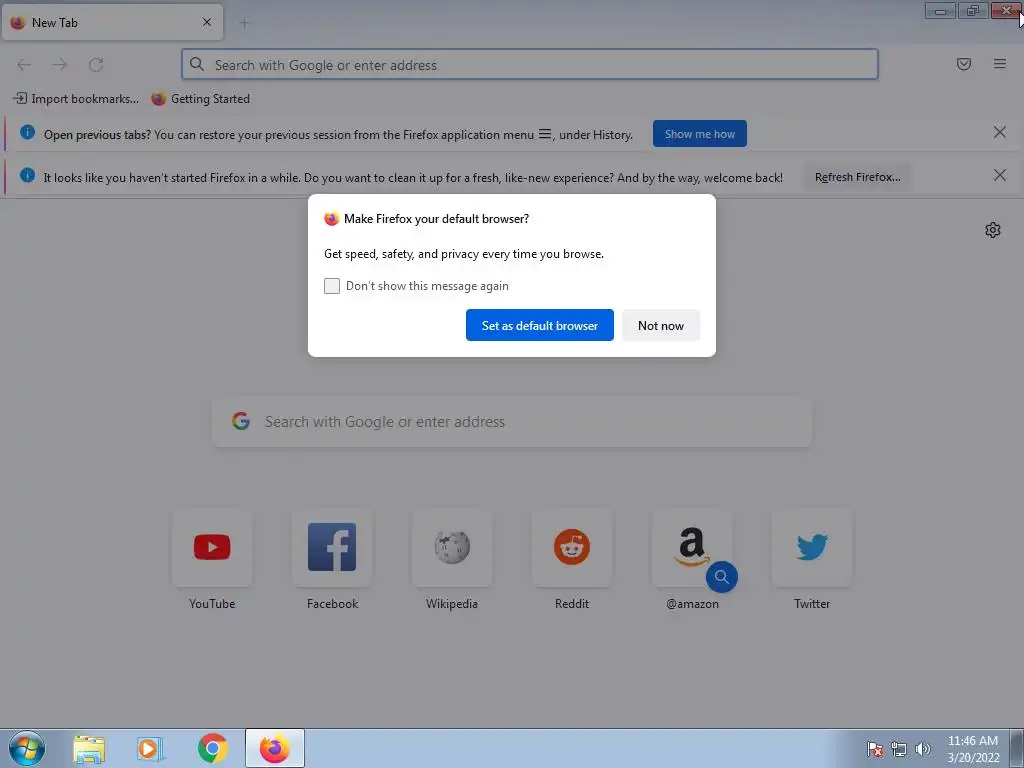The width and height of the screenshot is (1024, 768).
Task: Click Set as default browser button
Action: (539, 325)
